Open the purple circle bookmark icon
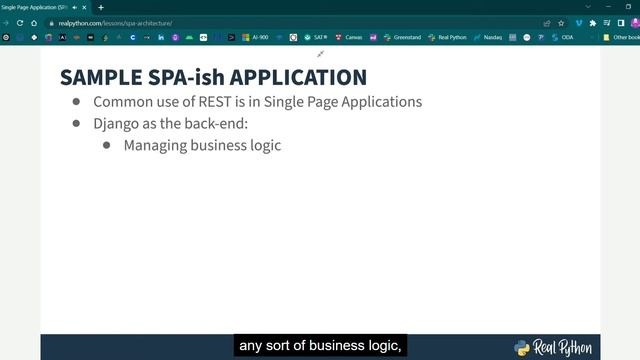 coord(175,37)
